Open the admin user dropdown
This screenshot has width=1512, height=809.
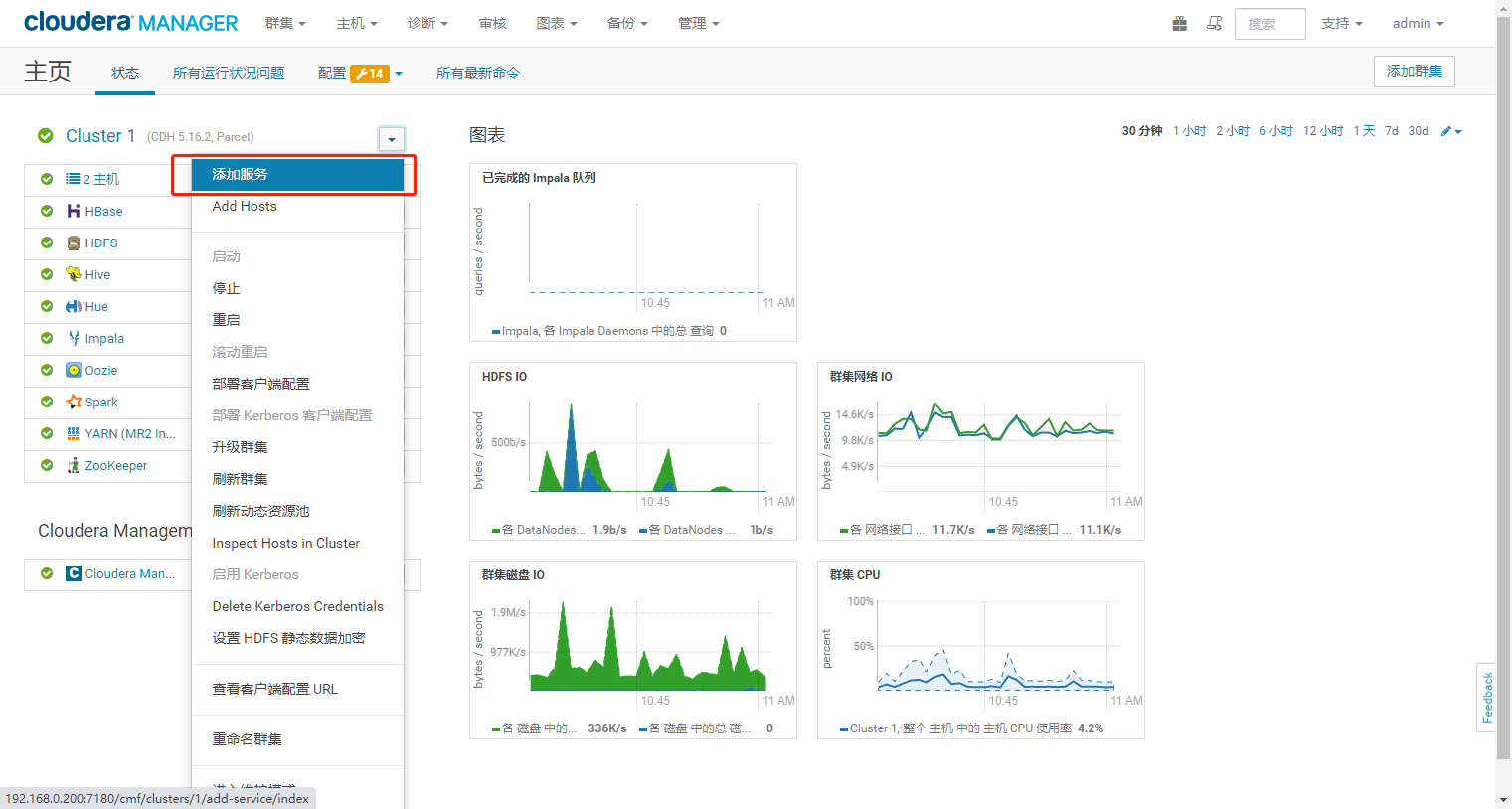pos(1418,23)
